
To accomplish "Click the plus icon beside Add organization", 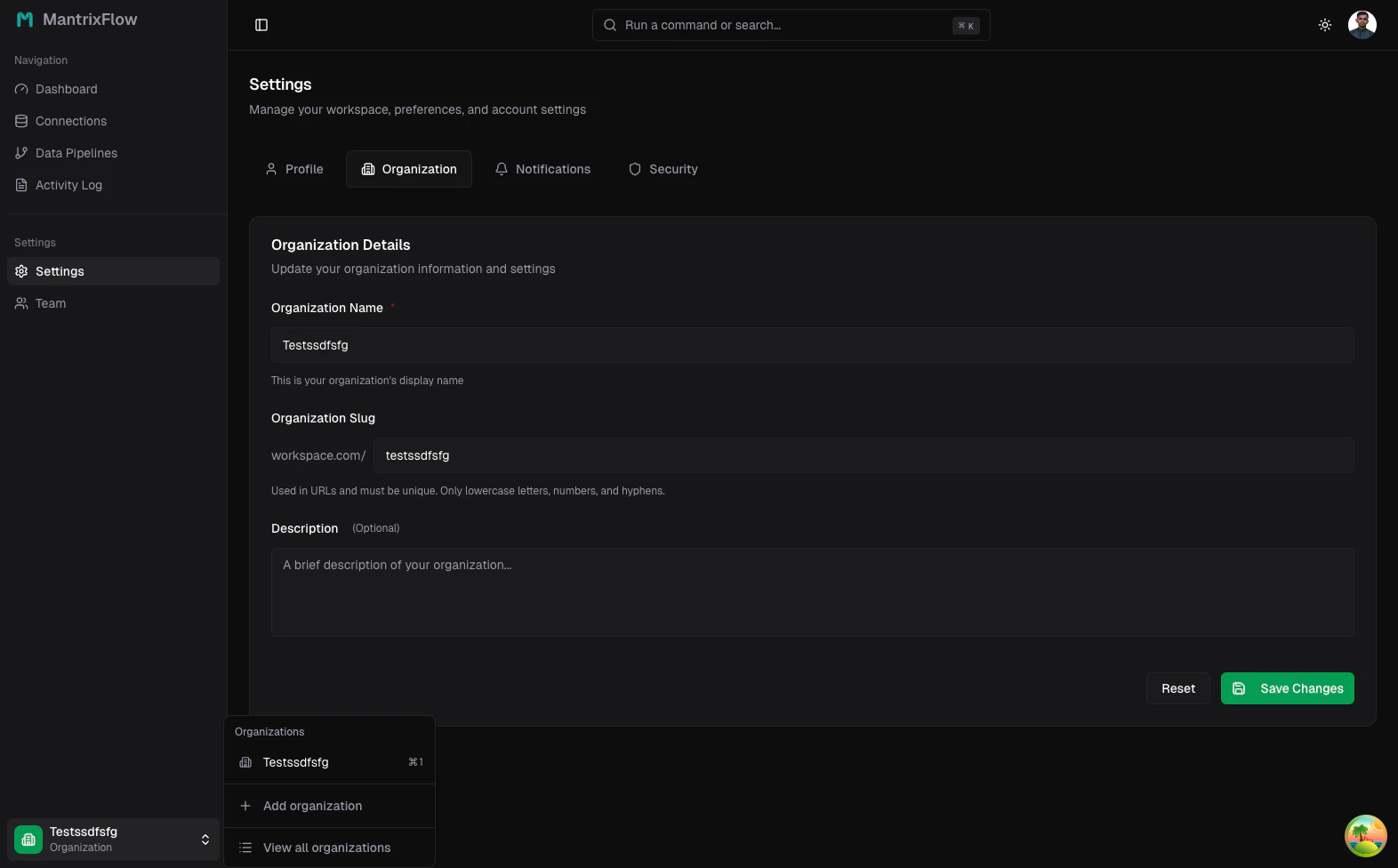I will pos(245,806).
